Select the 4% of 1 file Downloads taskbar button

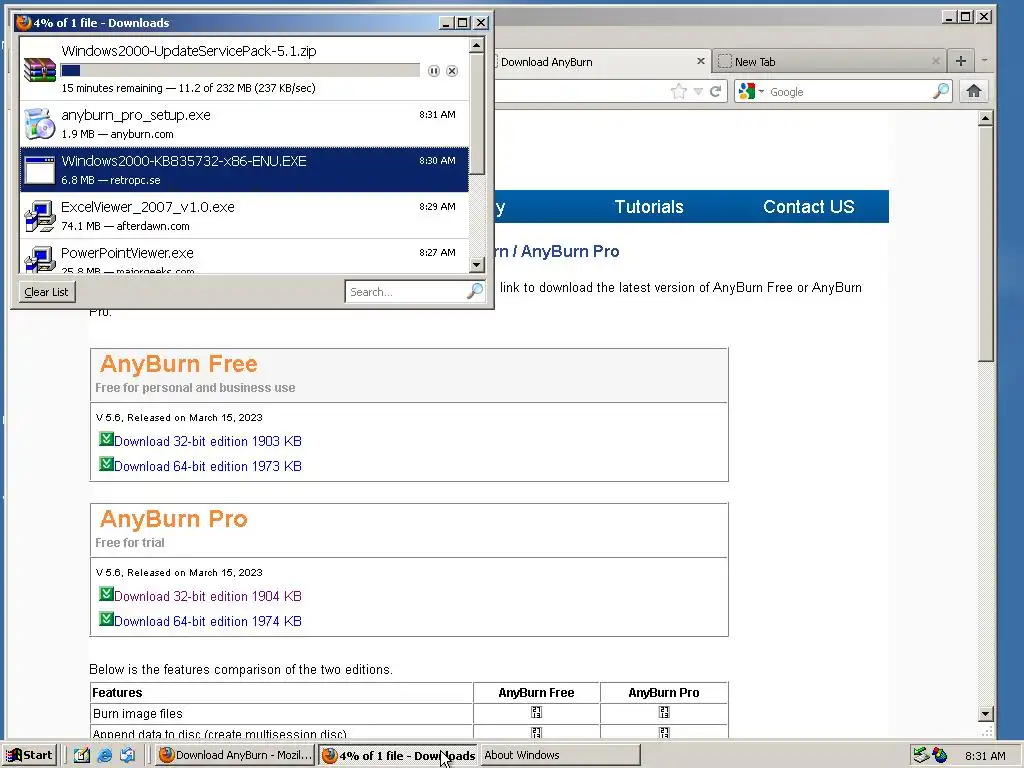pos(398,756)
